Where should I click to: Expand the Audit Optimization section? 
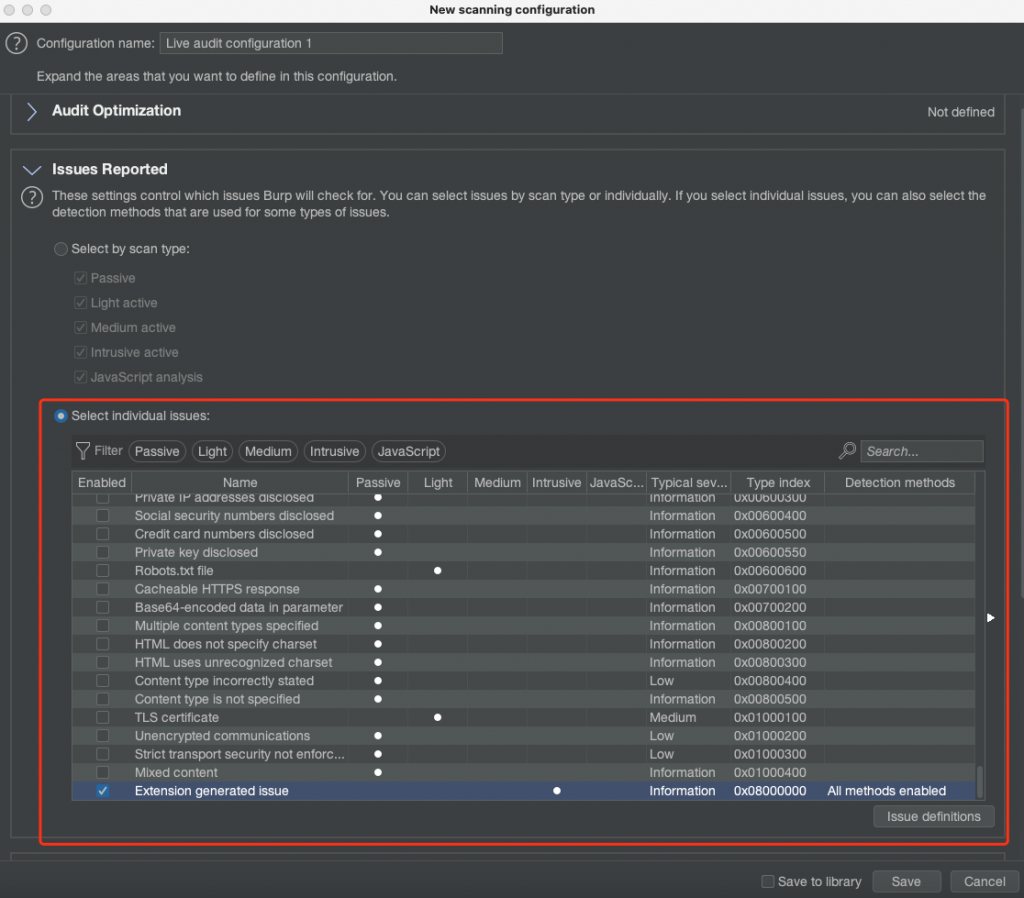tap(31, 112)
